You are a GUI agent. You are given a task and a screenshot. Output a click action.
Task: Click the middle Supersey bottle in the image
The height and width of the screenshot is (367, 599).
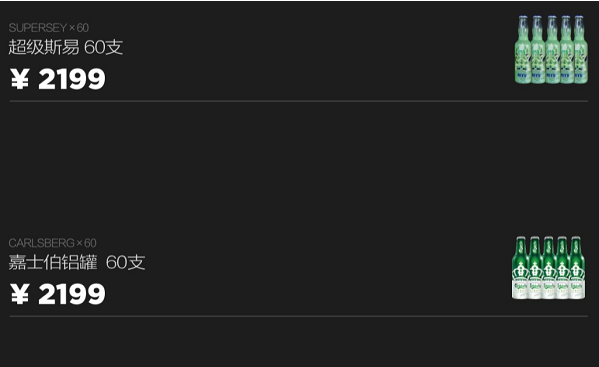pos(552,50)
